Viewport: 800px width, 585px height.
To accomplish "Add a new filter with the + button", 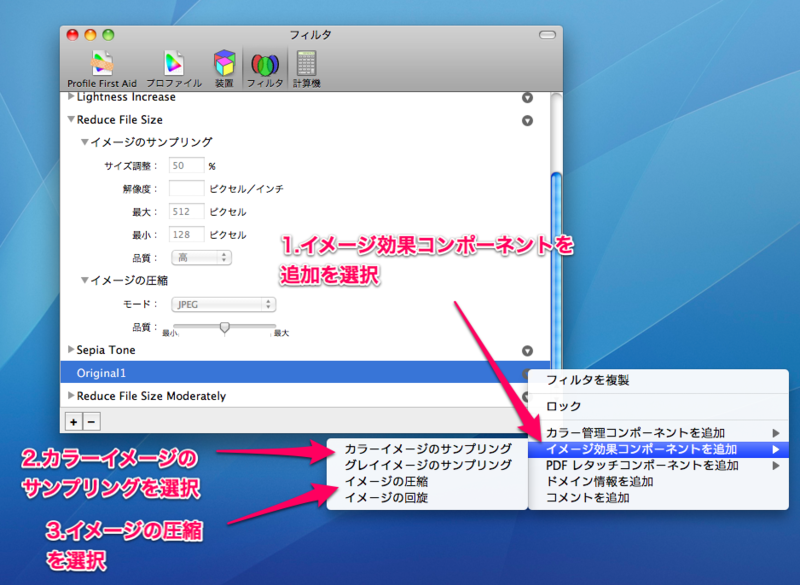I will 74,421.
